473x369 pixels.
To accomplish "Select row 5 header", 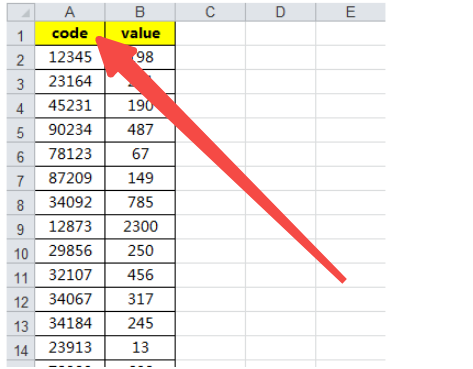I will [x=21, y=130].
